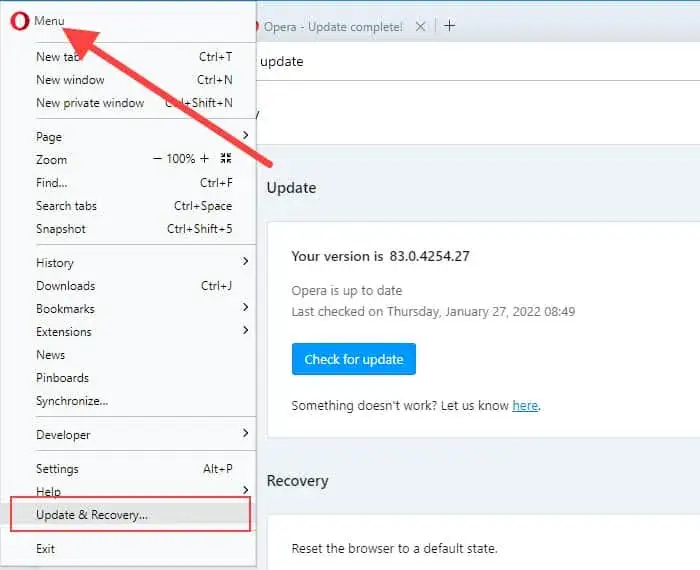Click the 'Opera is up to date' text
Viewport: 700px width, 570px height.
[347, 291]
